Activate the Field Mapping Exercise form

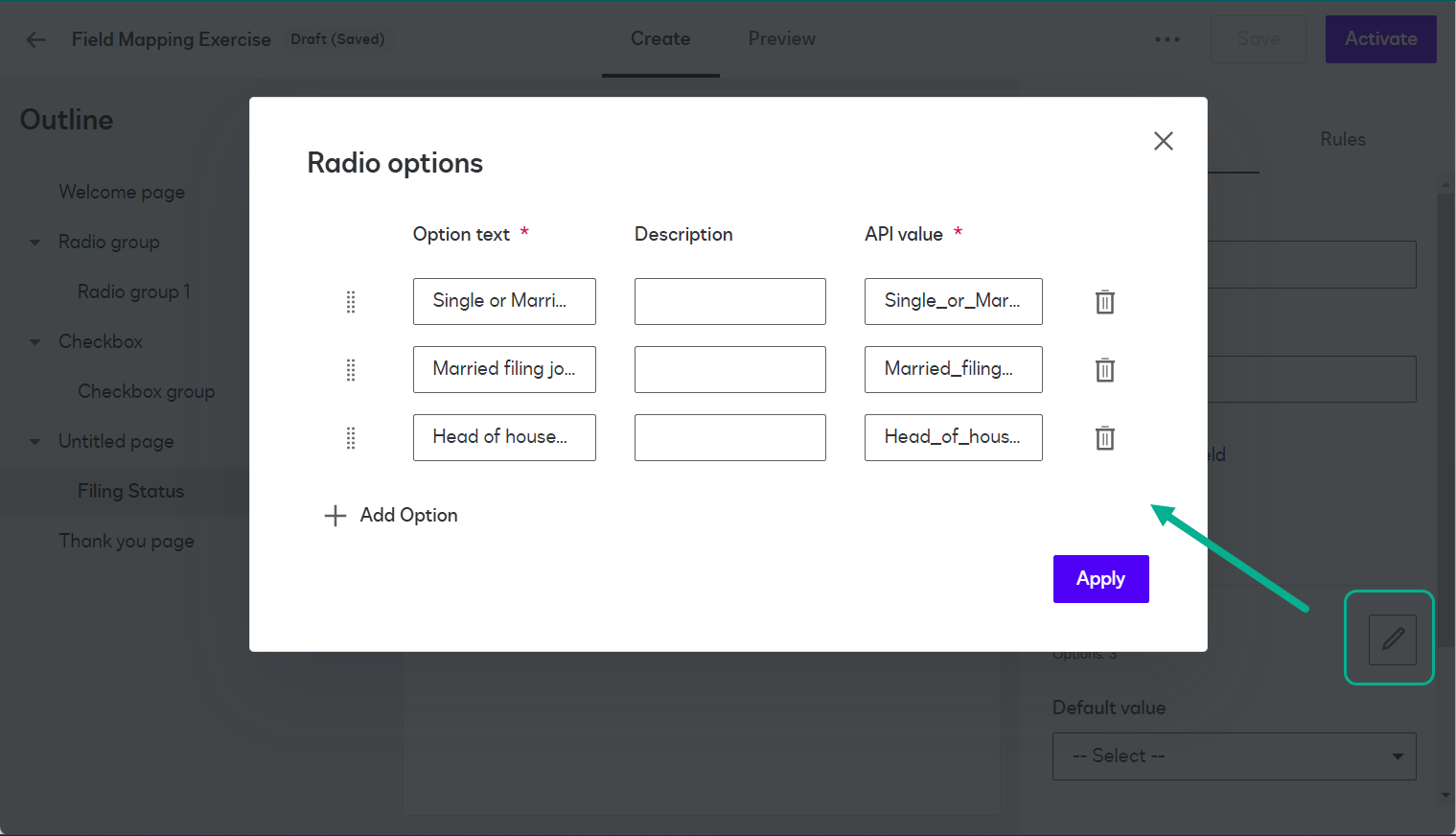point(1380,39)
